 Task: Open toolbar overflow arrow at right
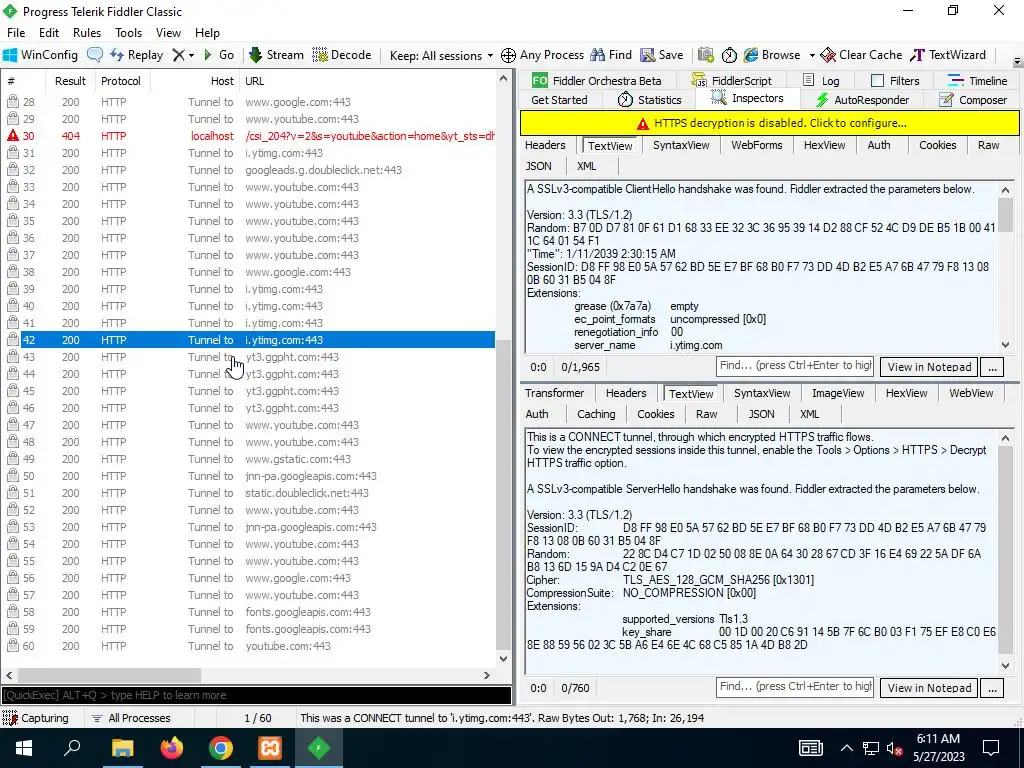coord(1017,61)
